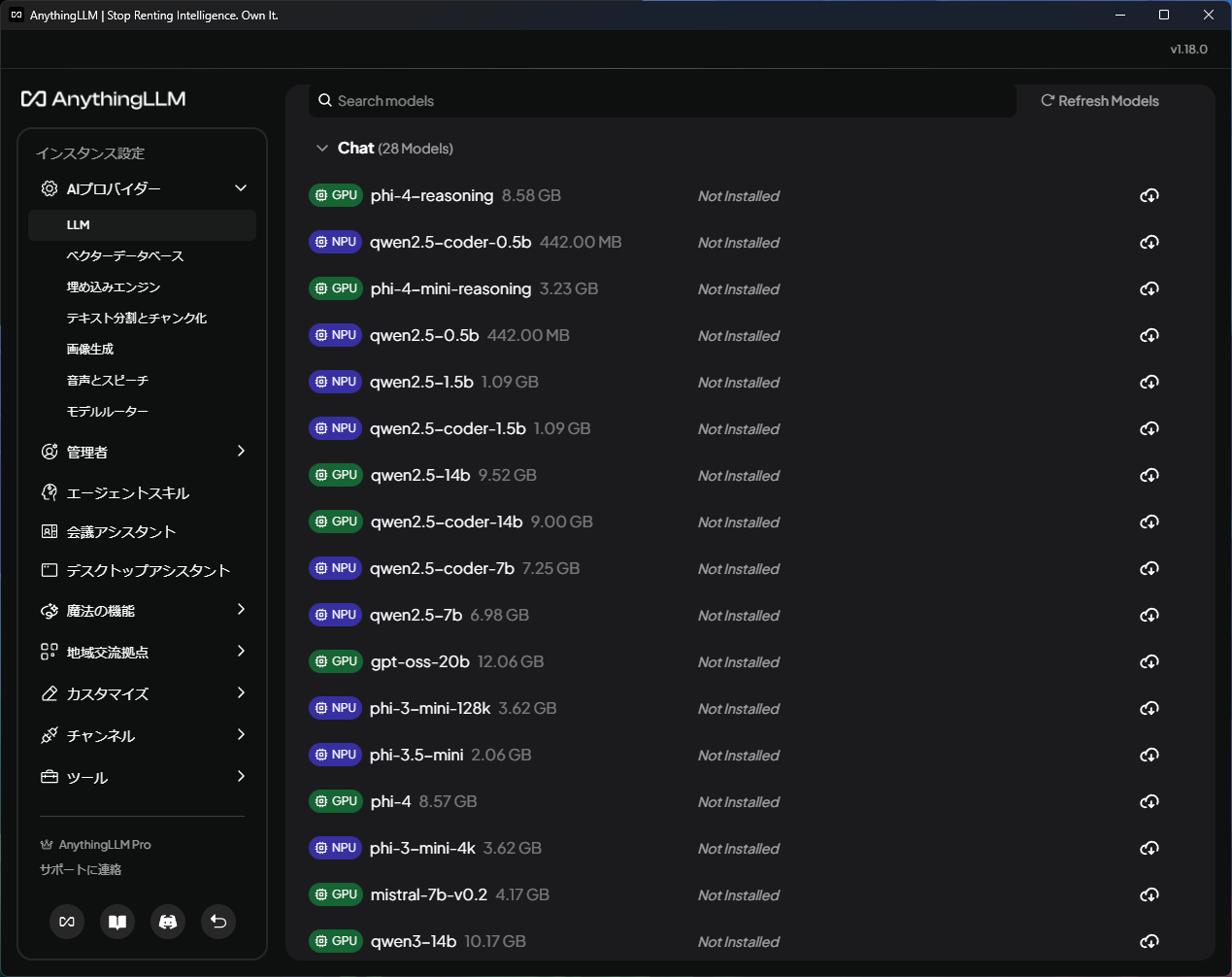The image size is (1232, 977).
Task: Download the mistral-7b-v0.2 model
Action: [x=1149, y=895]
